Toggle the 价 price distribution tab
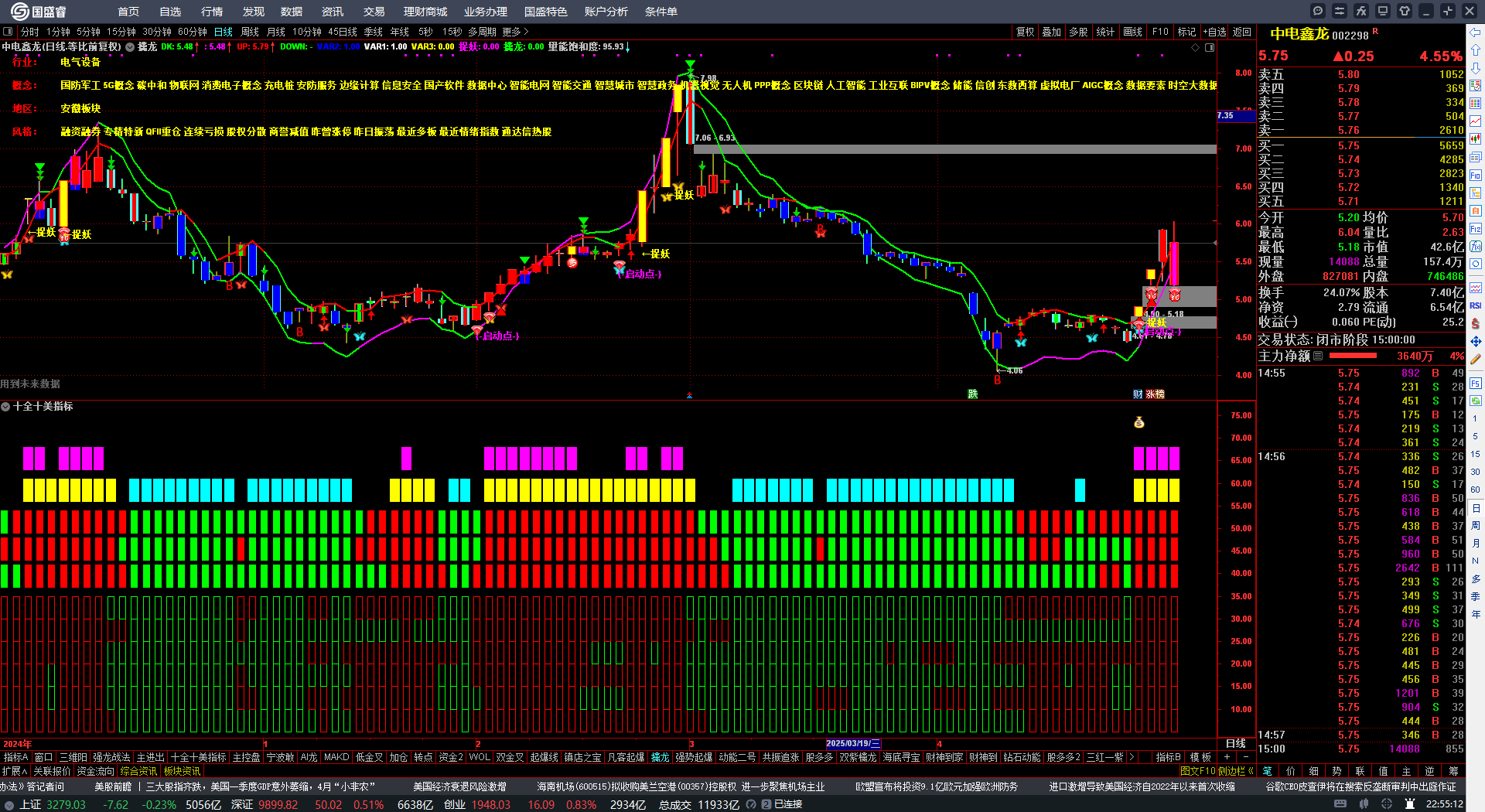 pyautogui.click(x=1290, y=771)
